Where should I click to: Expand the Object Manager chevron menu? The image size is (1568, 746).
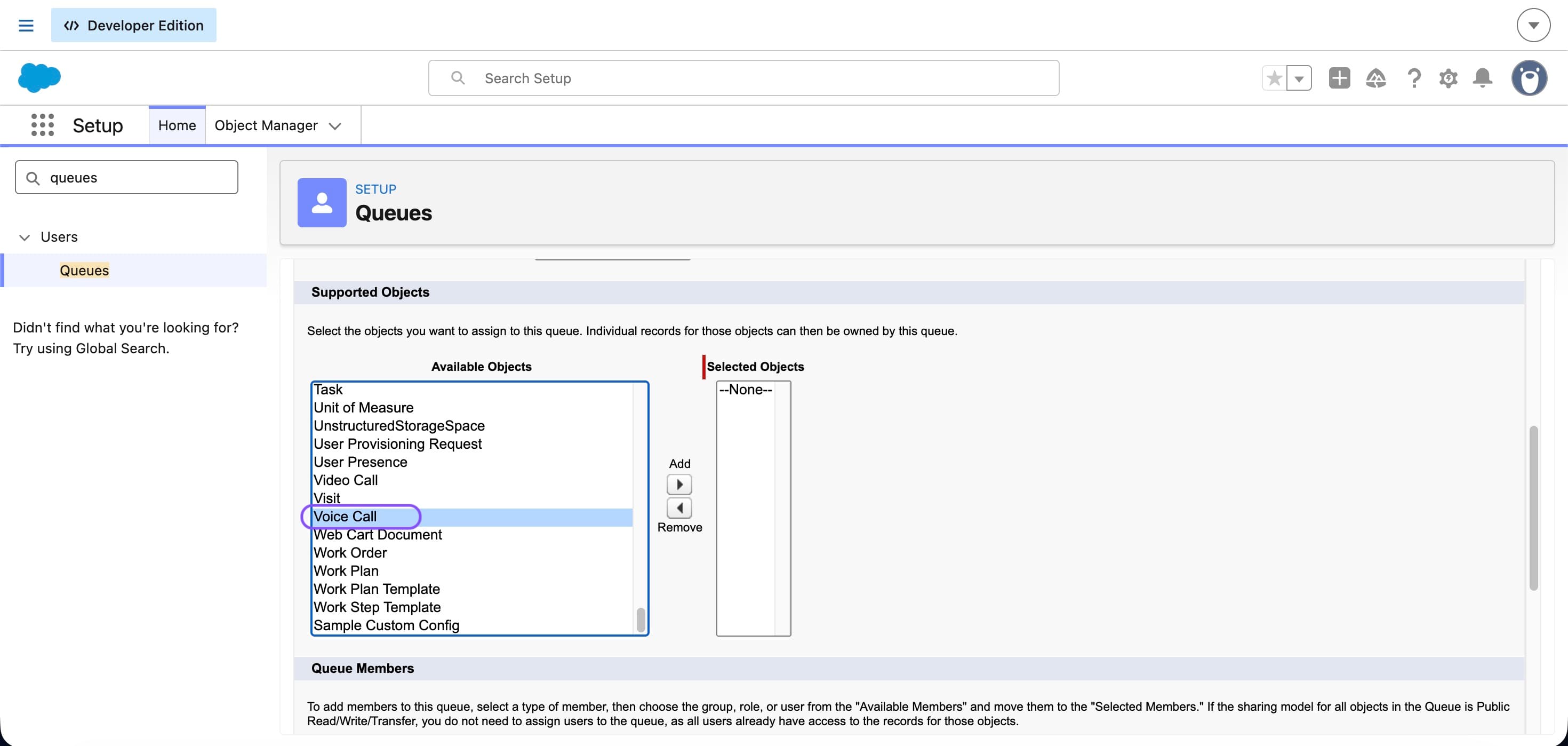pyautogui.click(x=335, y=126)
